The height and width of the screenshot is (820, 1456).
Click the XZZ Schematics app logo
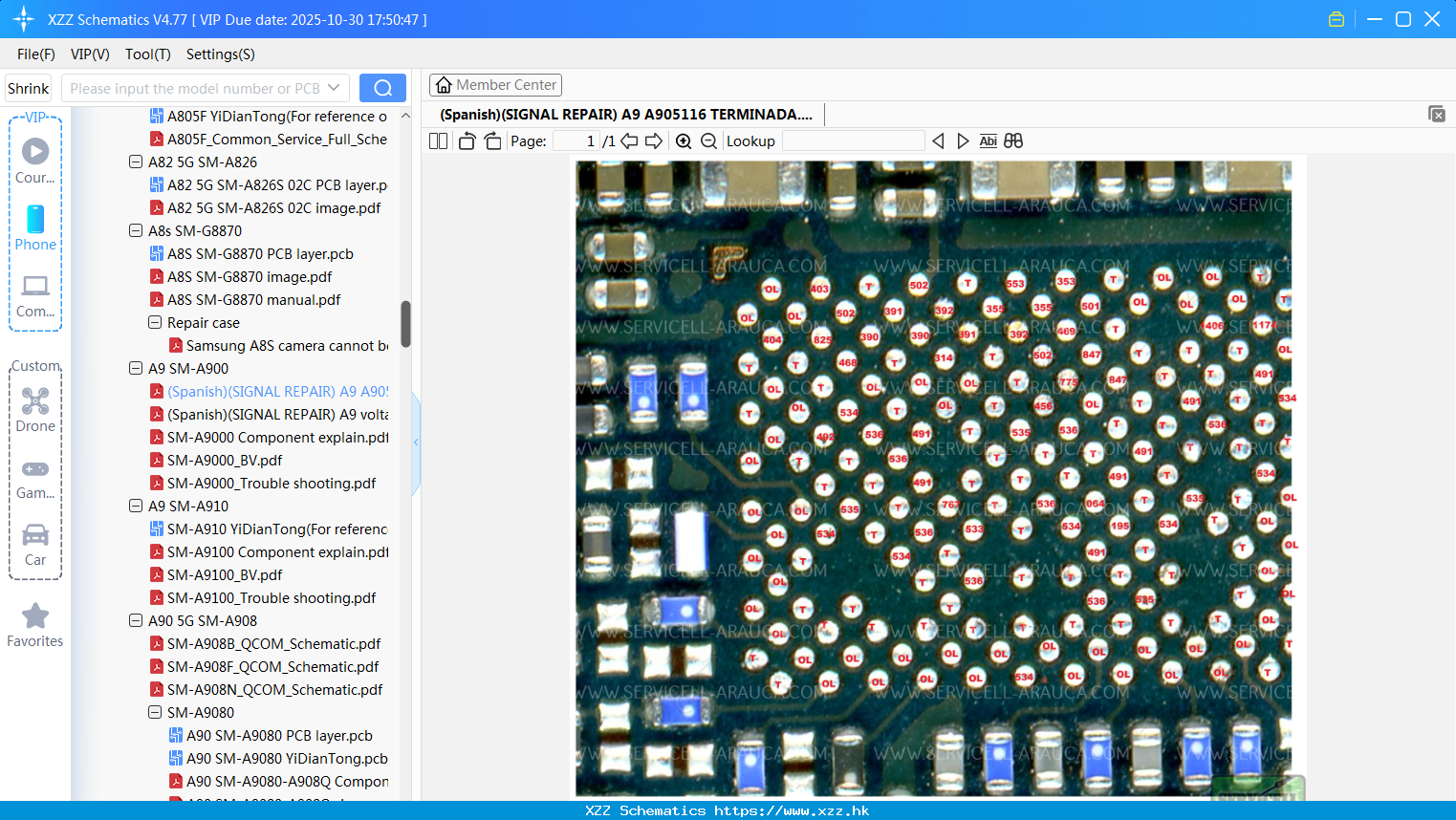[x=23, y=19]
